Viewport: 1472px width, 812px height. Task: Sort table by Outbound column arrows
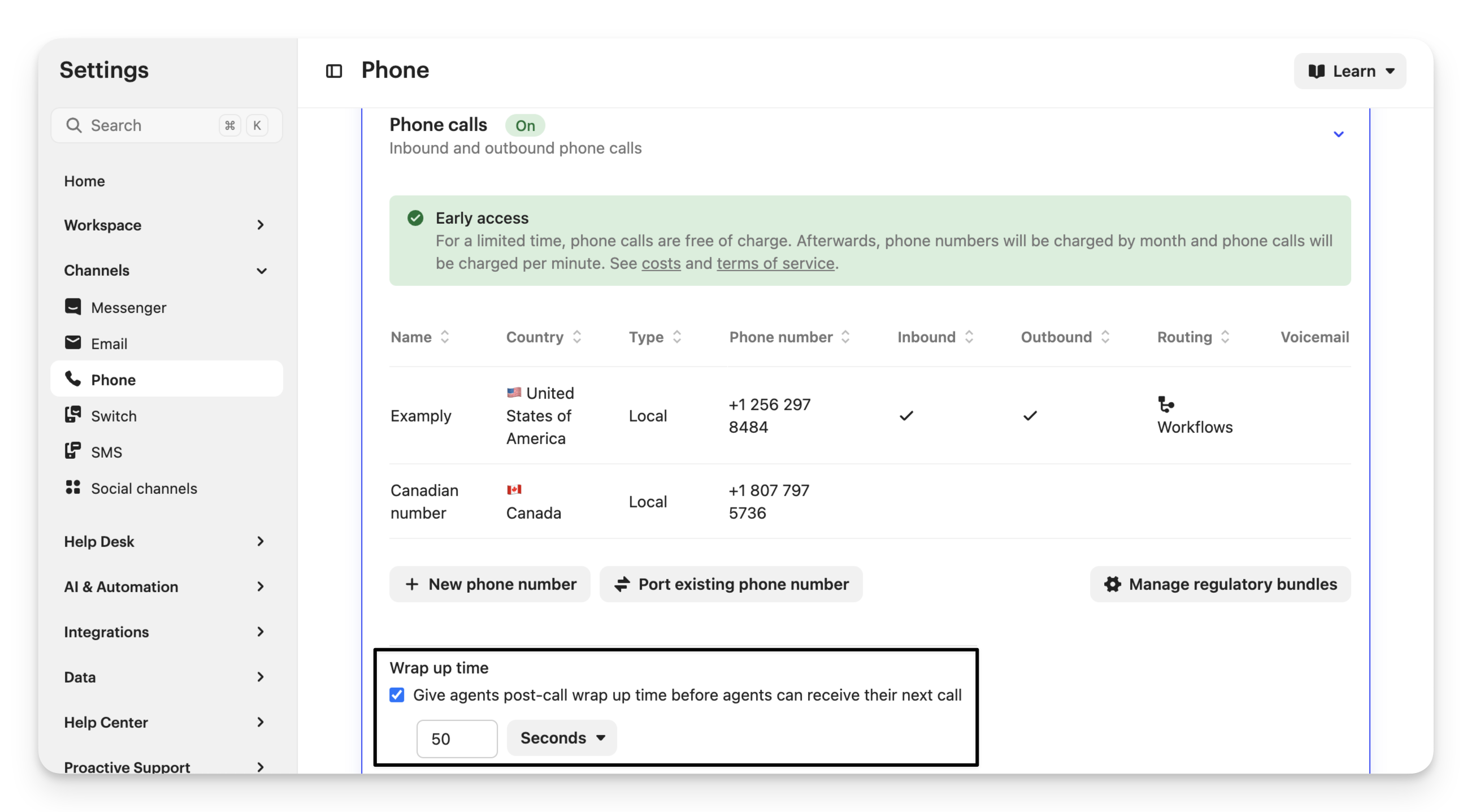(1105, 337)
